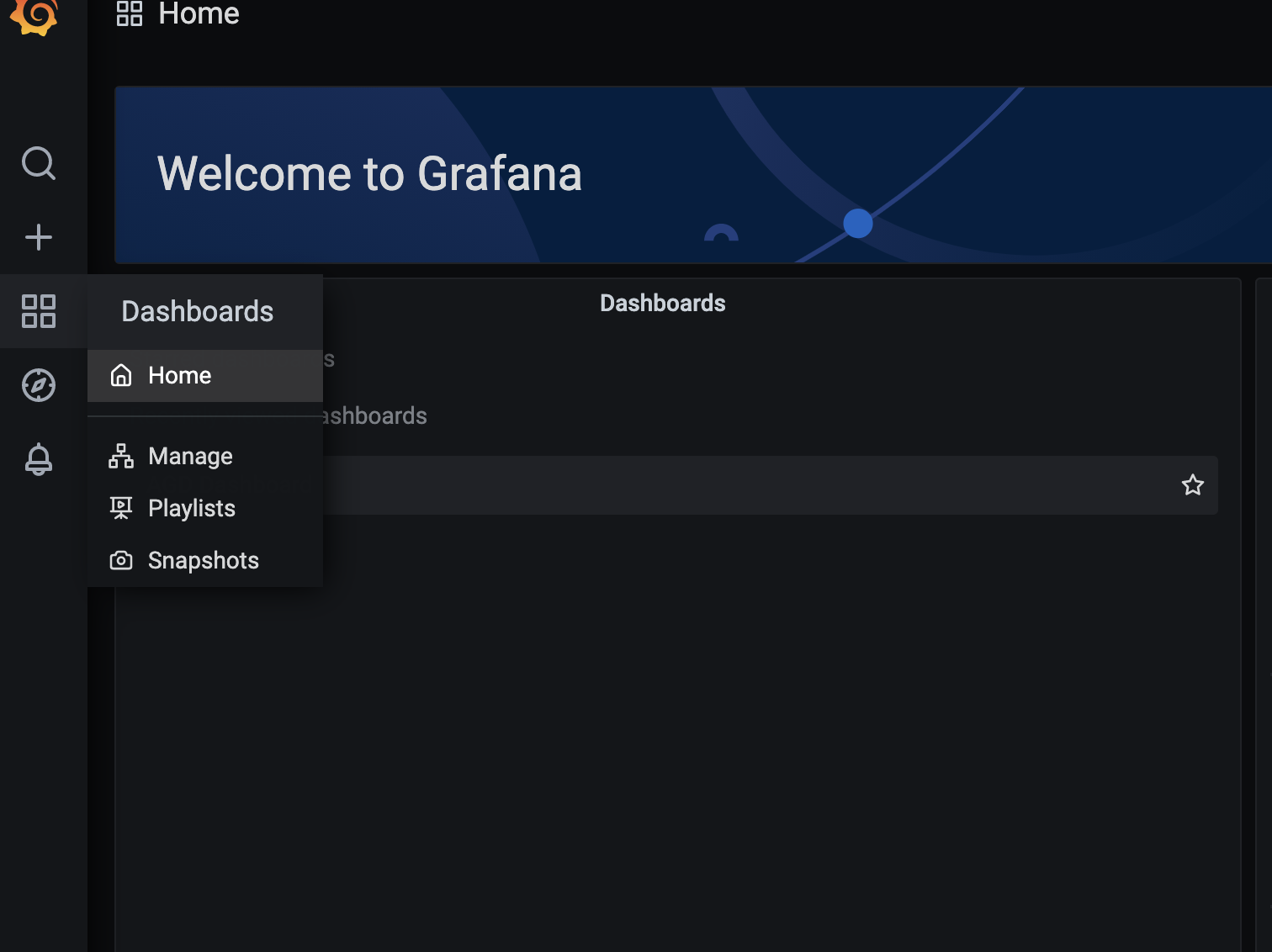This screenshot has height=952, width=1272.
Task: Click the Welcome to Grafana heading
Action: point(369,173)
